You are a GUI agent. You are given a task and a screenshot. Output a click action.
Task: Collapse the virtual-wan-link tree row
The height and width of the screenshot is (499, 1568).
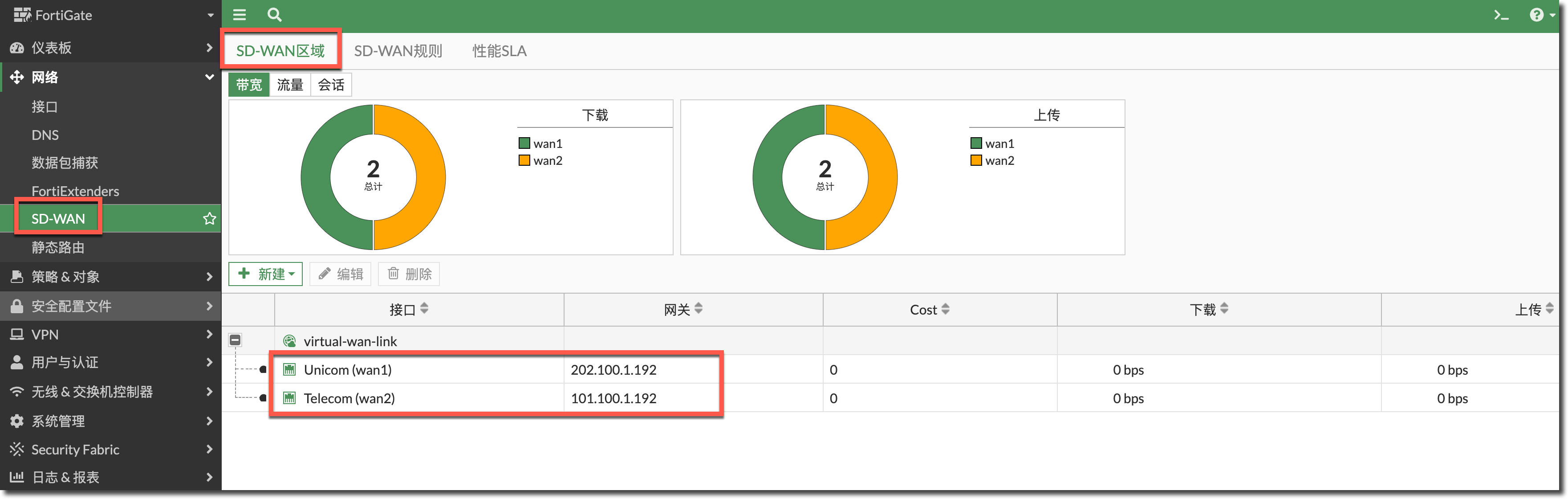(236, 340)
